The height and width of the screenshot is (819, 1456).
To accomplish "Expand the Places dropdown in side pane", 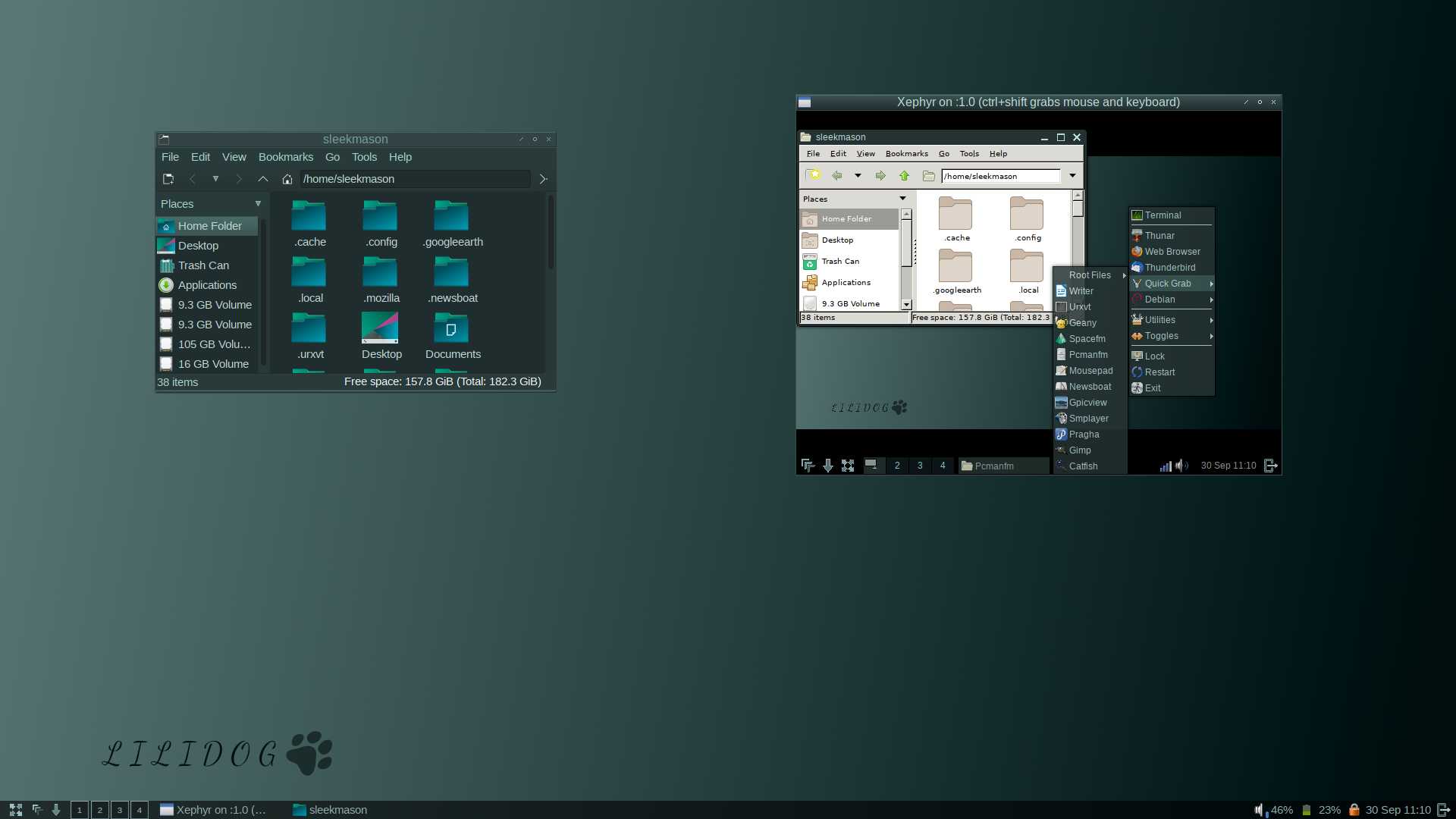I will (258, 204).
